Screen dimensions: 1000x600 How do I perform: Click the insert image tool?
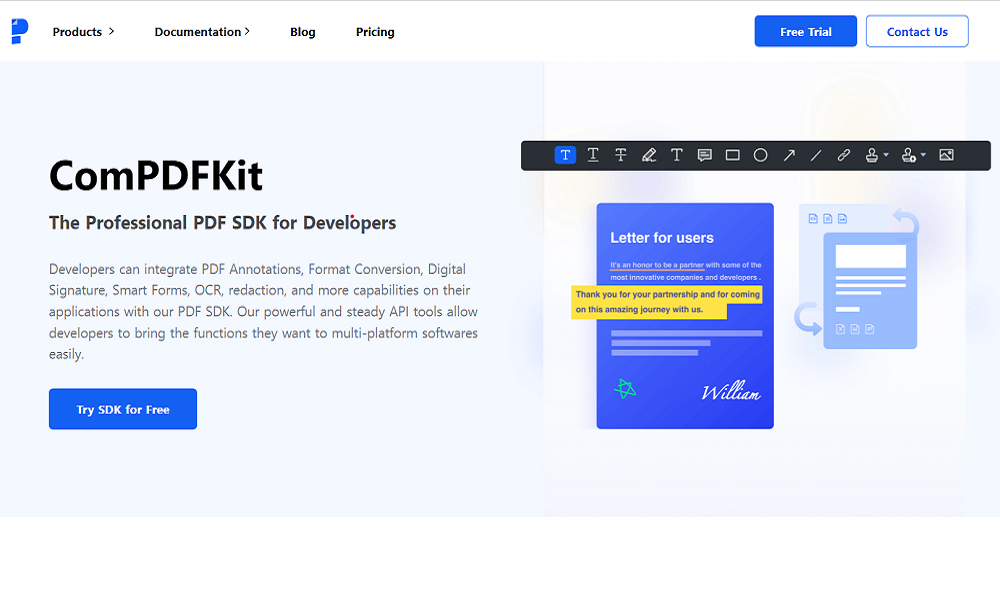coord(946,155)
